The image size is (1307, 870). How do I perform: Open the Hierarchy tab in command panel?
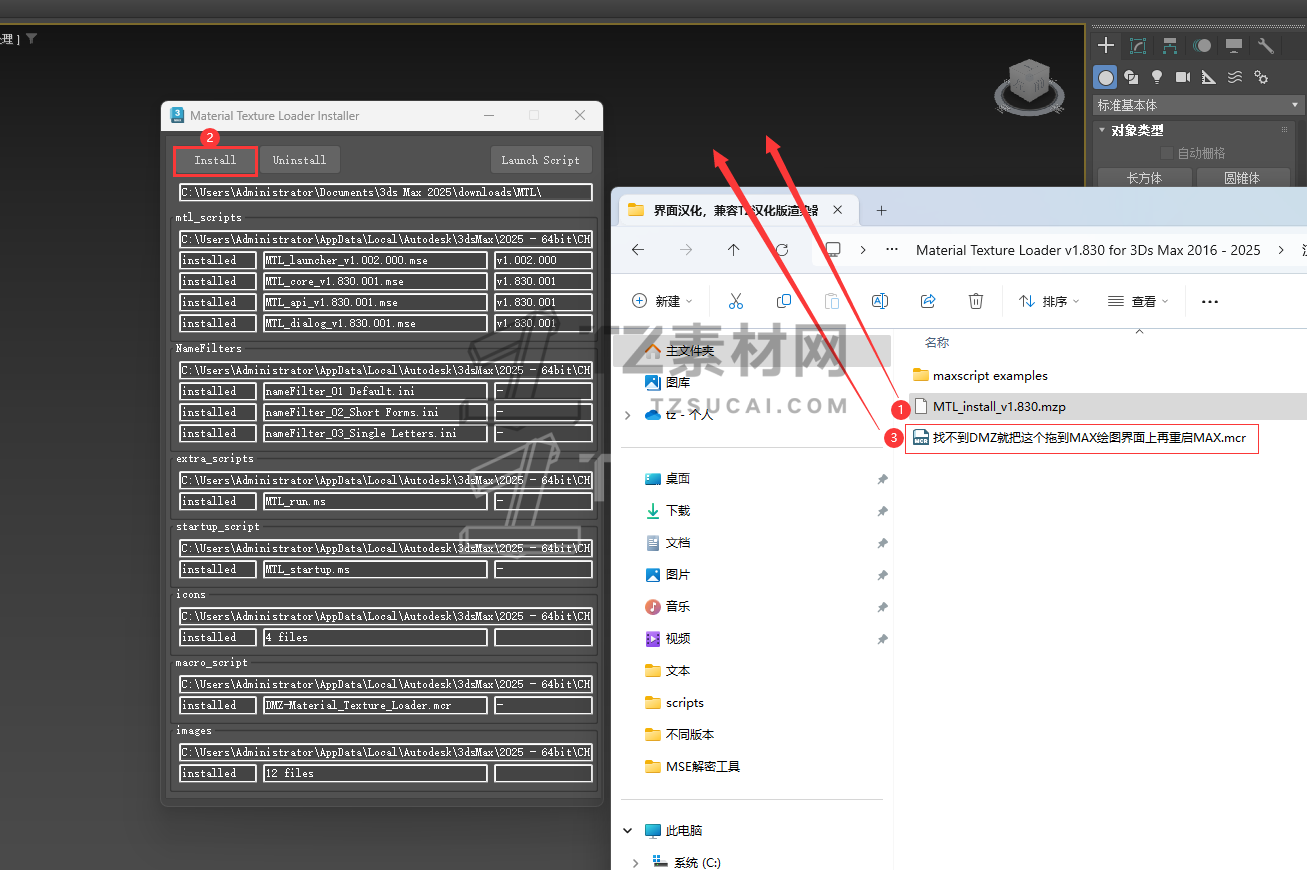pos(1170,45)
